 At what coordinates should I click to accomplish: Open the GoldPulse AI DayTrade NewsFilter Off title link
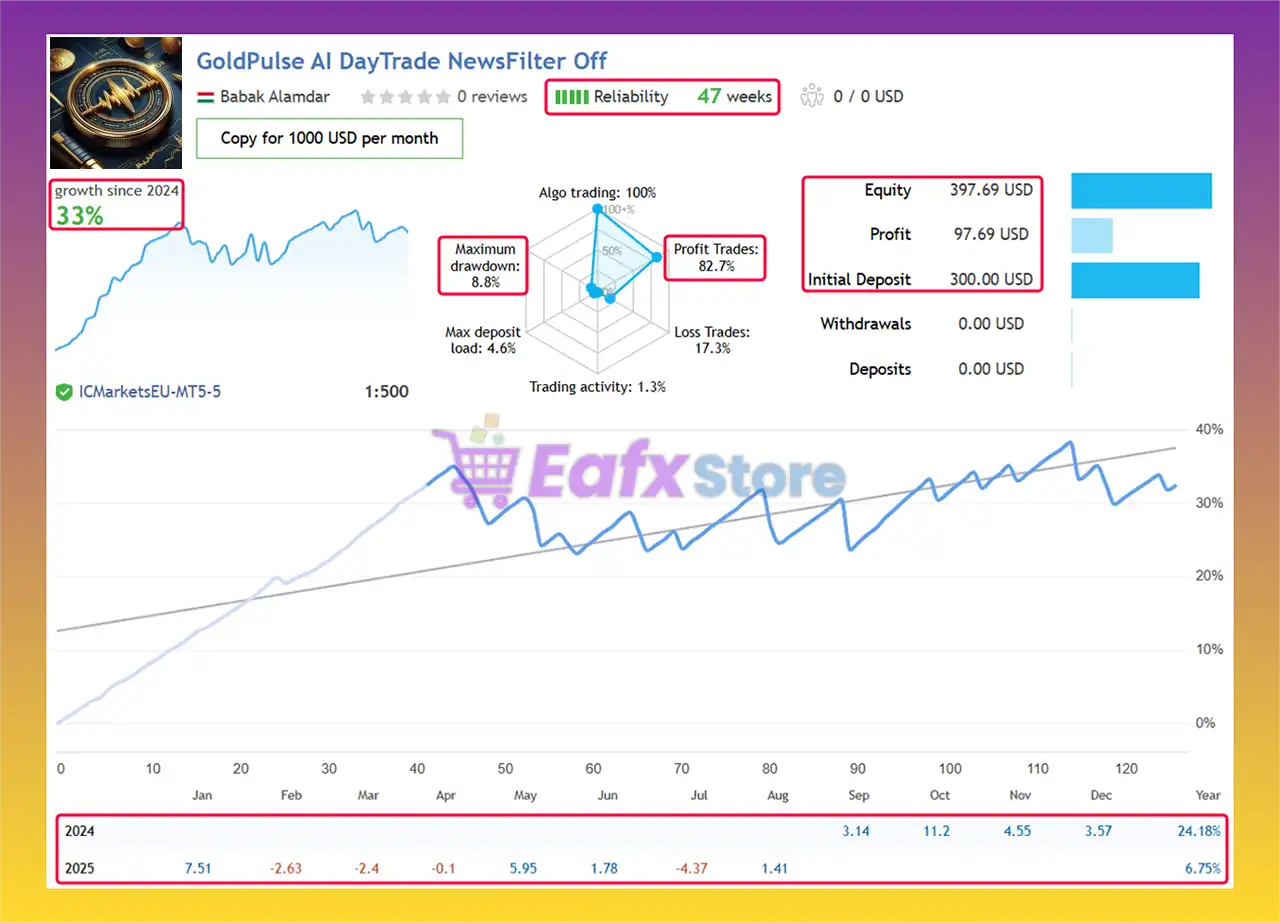coord(401,60)
